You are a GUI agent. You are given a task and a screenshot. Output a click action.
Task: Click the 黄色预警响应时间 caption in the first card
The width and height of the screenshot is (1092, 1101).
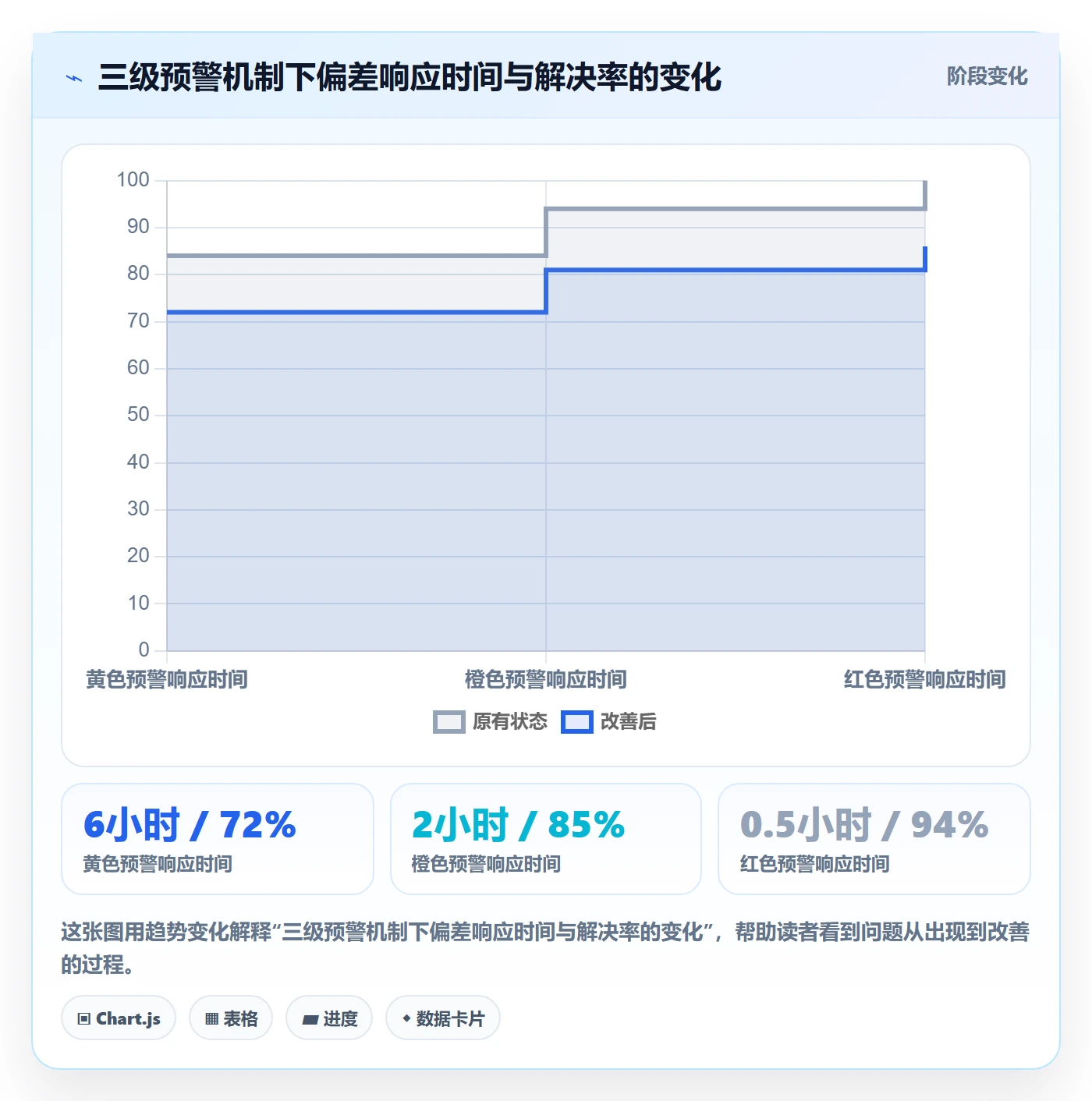point(158,864)
